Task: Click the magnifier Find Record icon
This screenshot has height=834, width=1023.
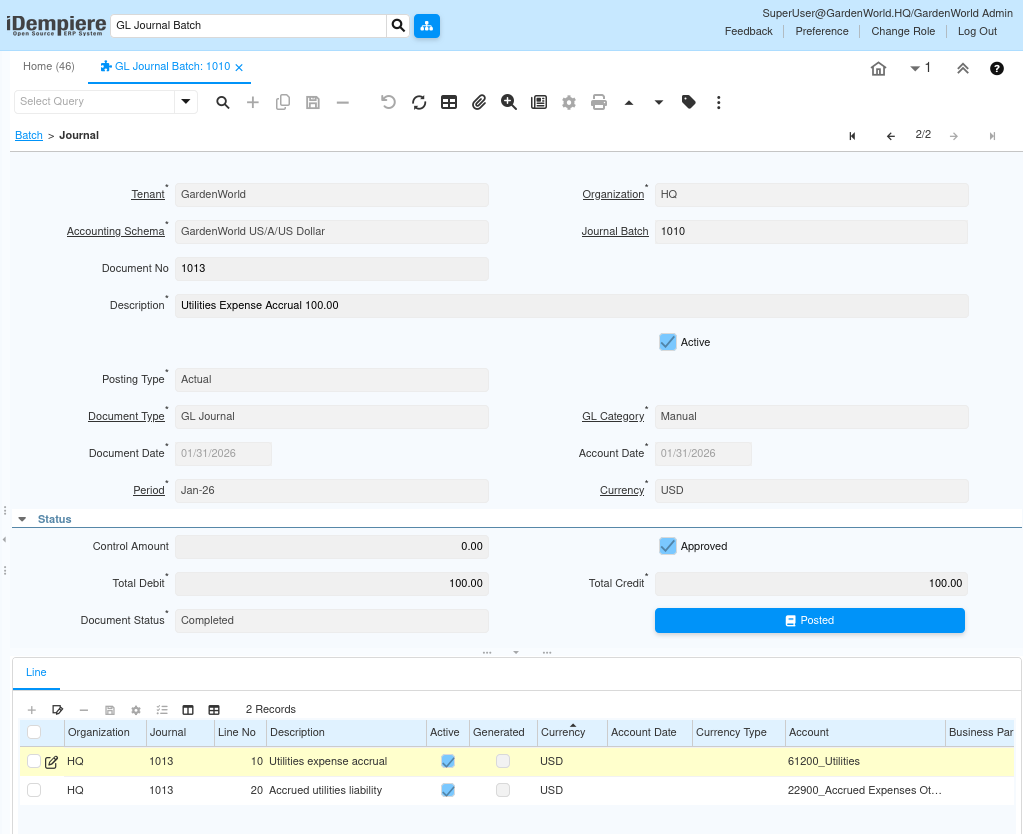Action: point(223,102)
